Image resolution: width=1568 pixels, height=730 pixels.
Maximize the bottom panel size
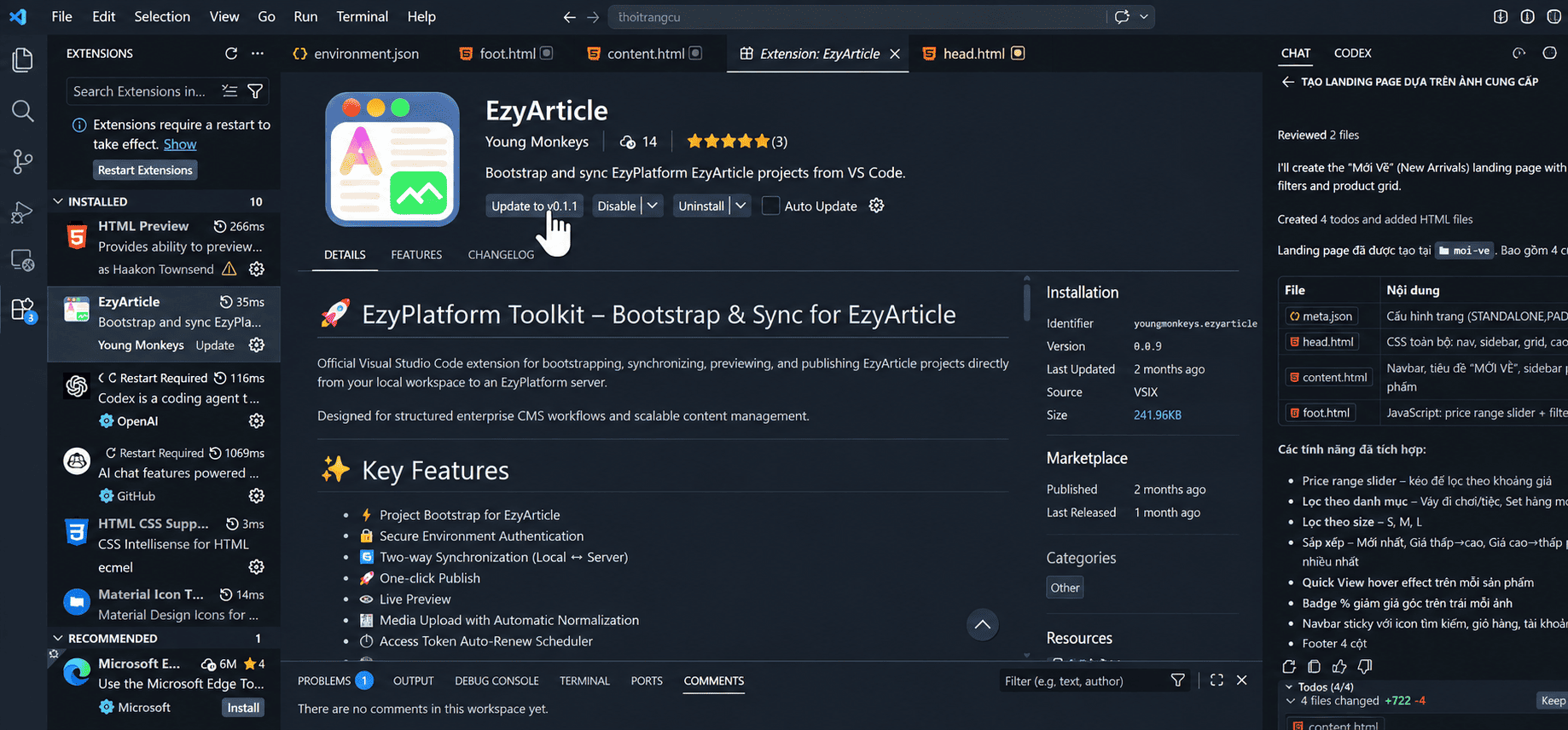click(x=1217, y=681)
